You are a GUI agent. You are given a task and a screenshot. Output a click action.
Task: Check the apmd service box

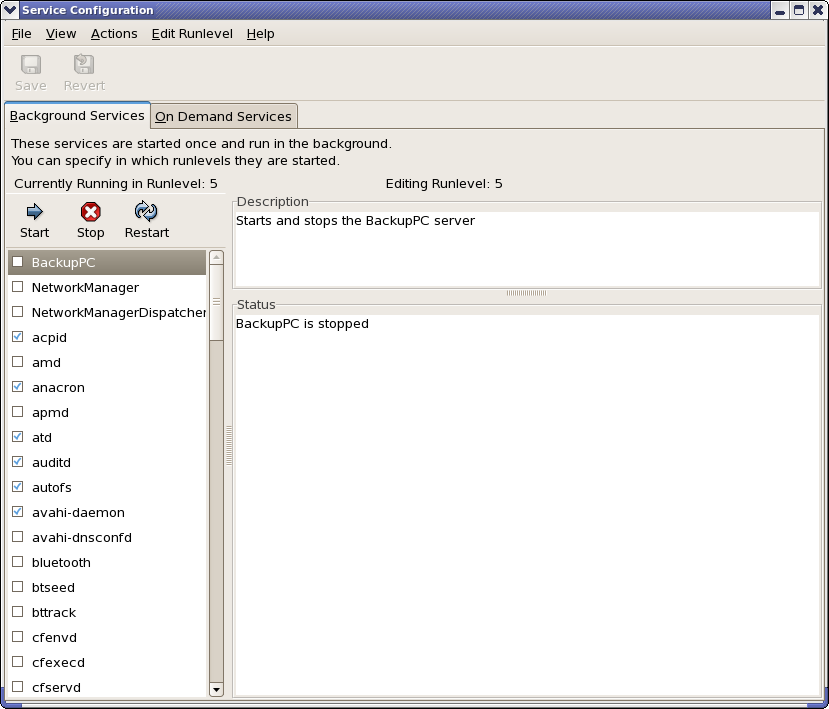tap(17, 411)
